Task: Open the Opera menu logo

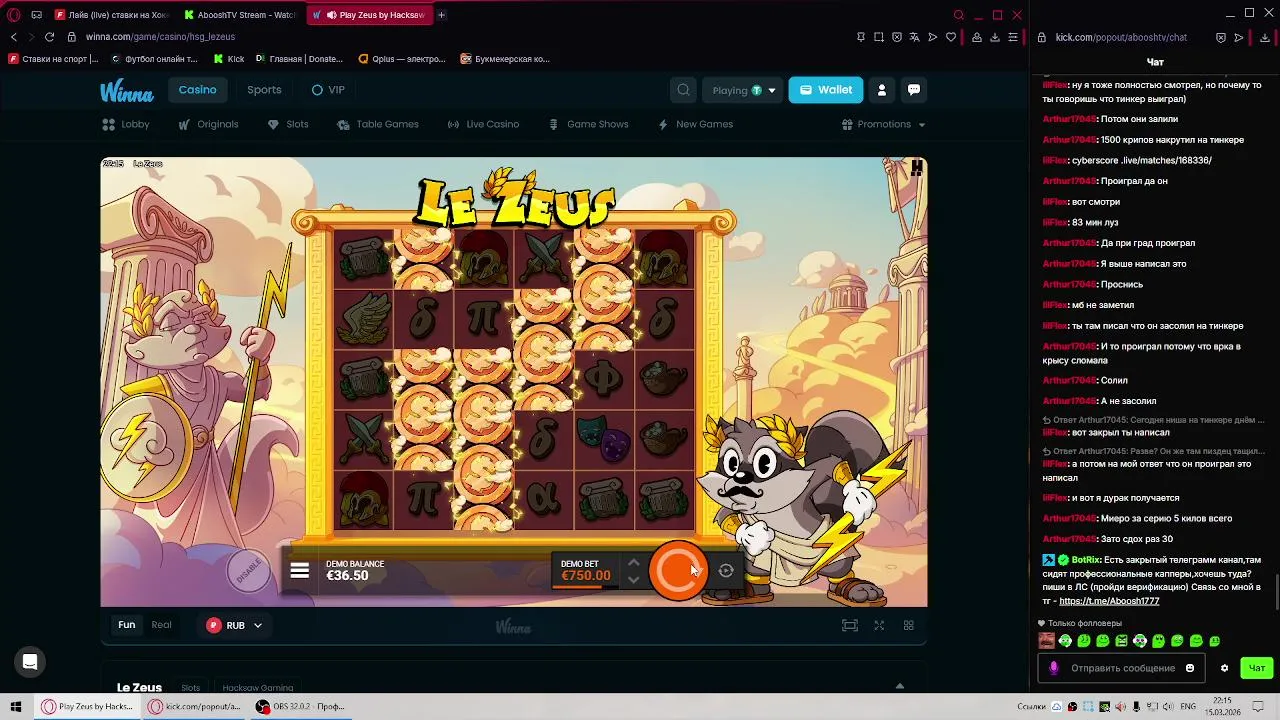Action: (x=14, y=15)
